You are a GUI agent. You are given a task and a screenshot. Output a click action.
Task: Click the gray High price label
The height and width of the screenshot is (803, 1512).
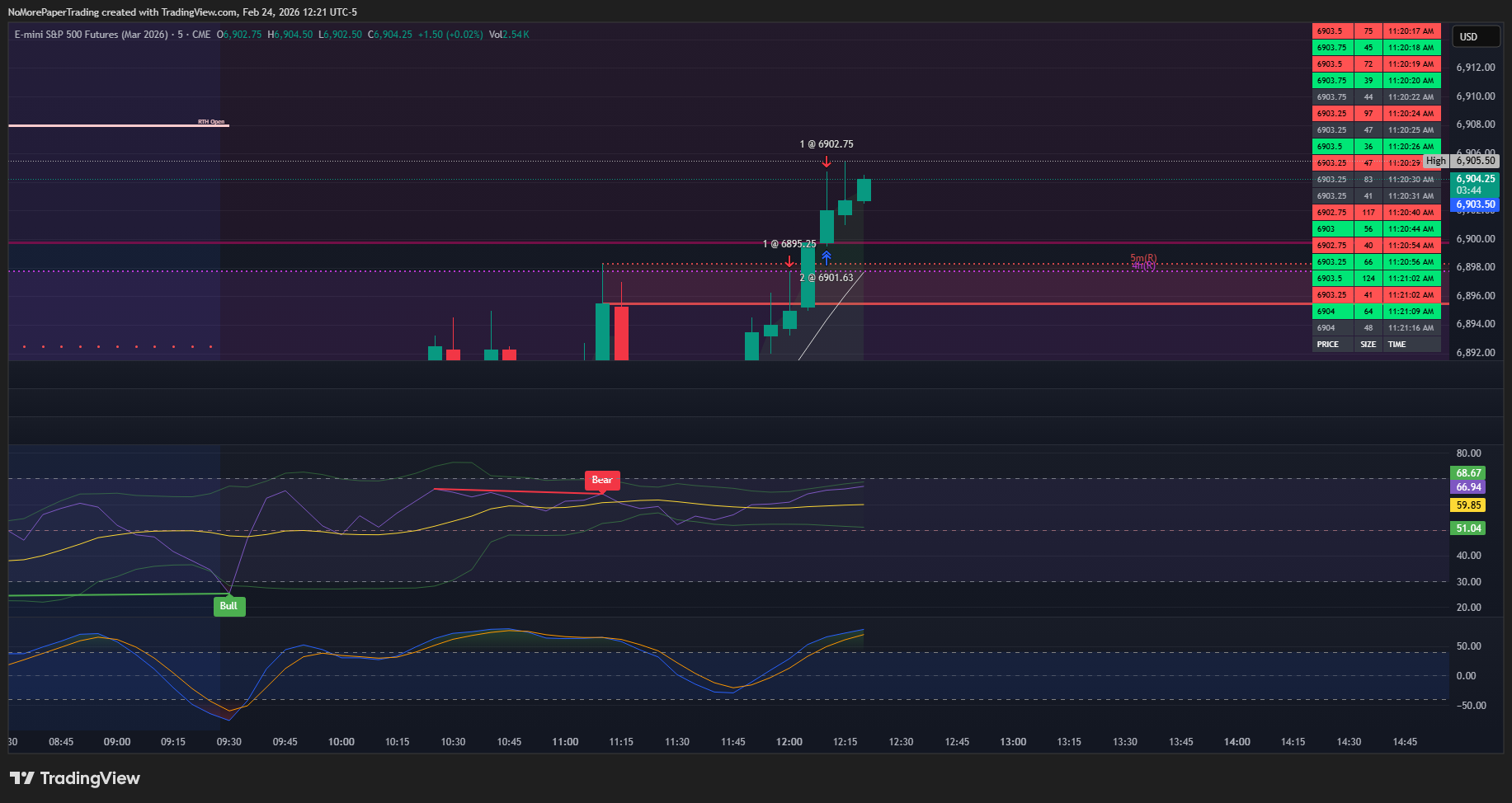1436,161
